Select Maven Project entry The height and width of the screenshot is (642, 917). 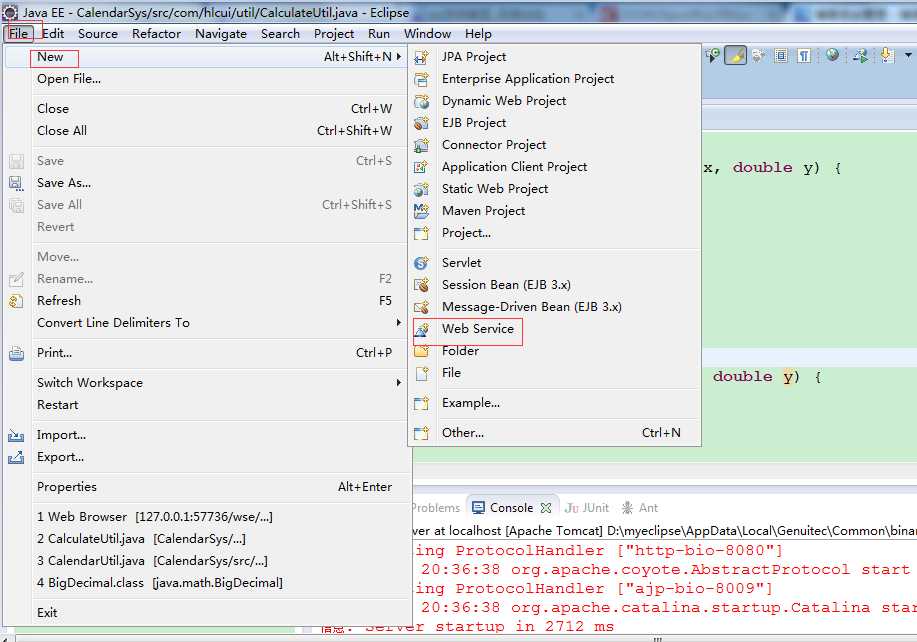[554, 211]
